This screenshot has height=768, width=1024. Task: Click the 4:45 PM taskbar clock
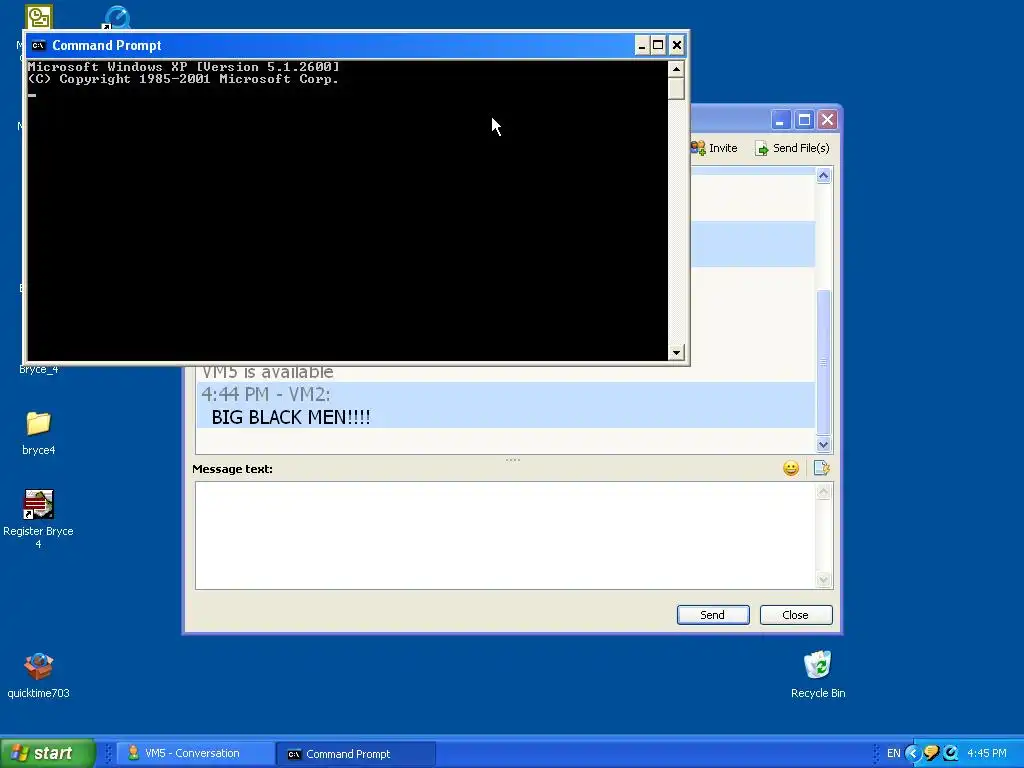click(987, 754)
